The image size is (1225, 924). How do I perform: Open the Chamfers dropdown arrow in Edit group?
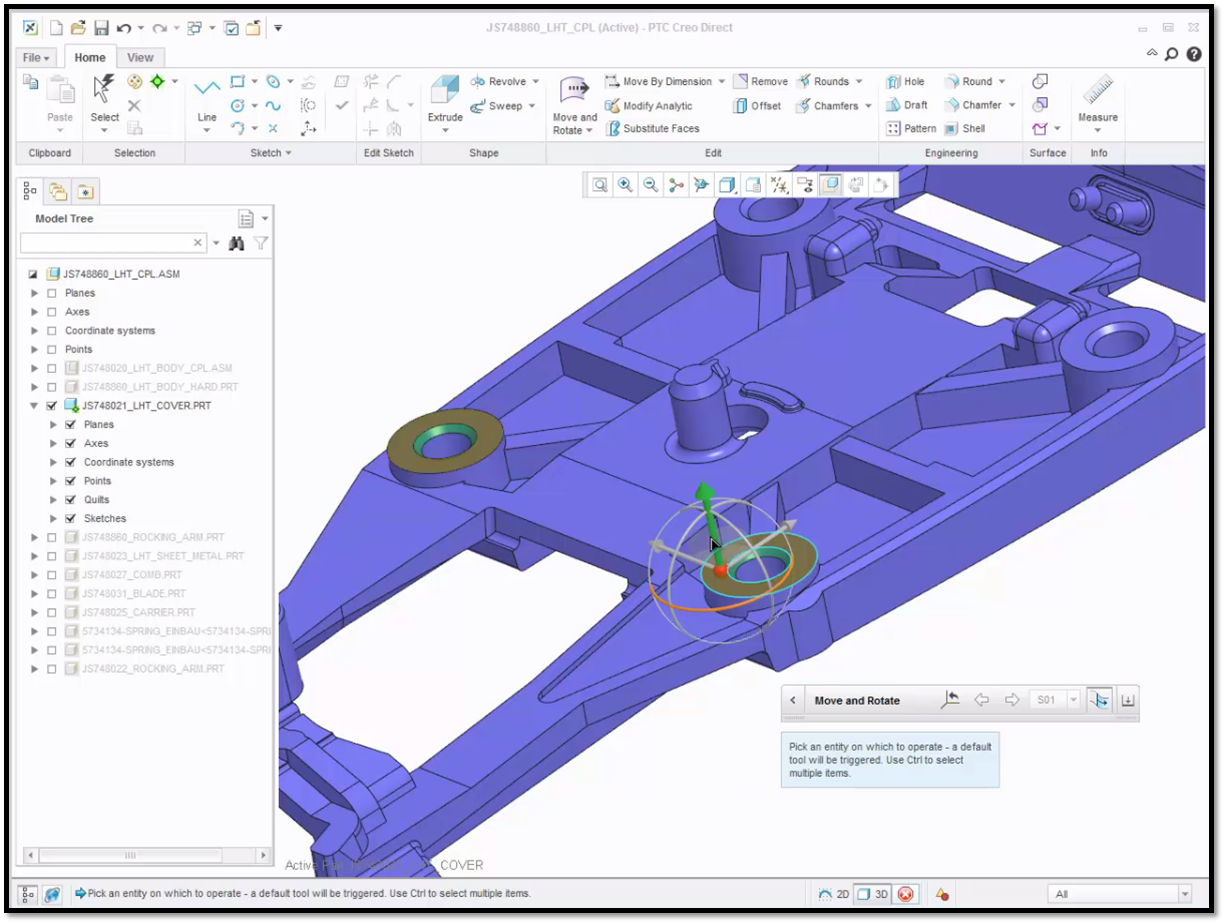coord(868,106)
